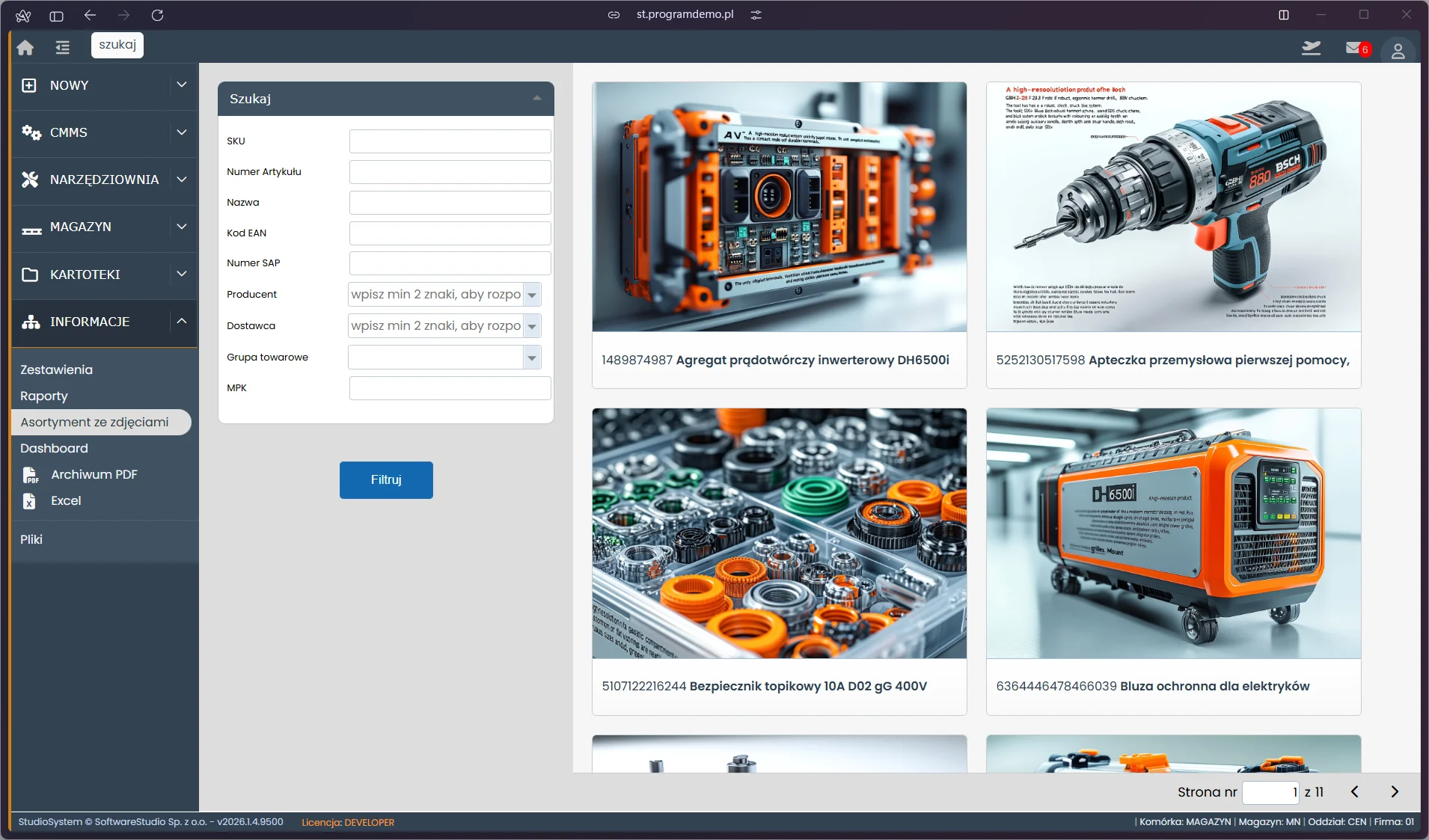Click the Dostawca autocomplete text field
Screen dimensions: 1429x840
tap(436, 326)
